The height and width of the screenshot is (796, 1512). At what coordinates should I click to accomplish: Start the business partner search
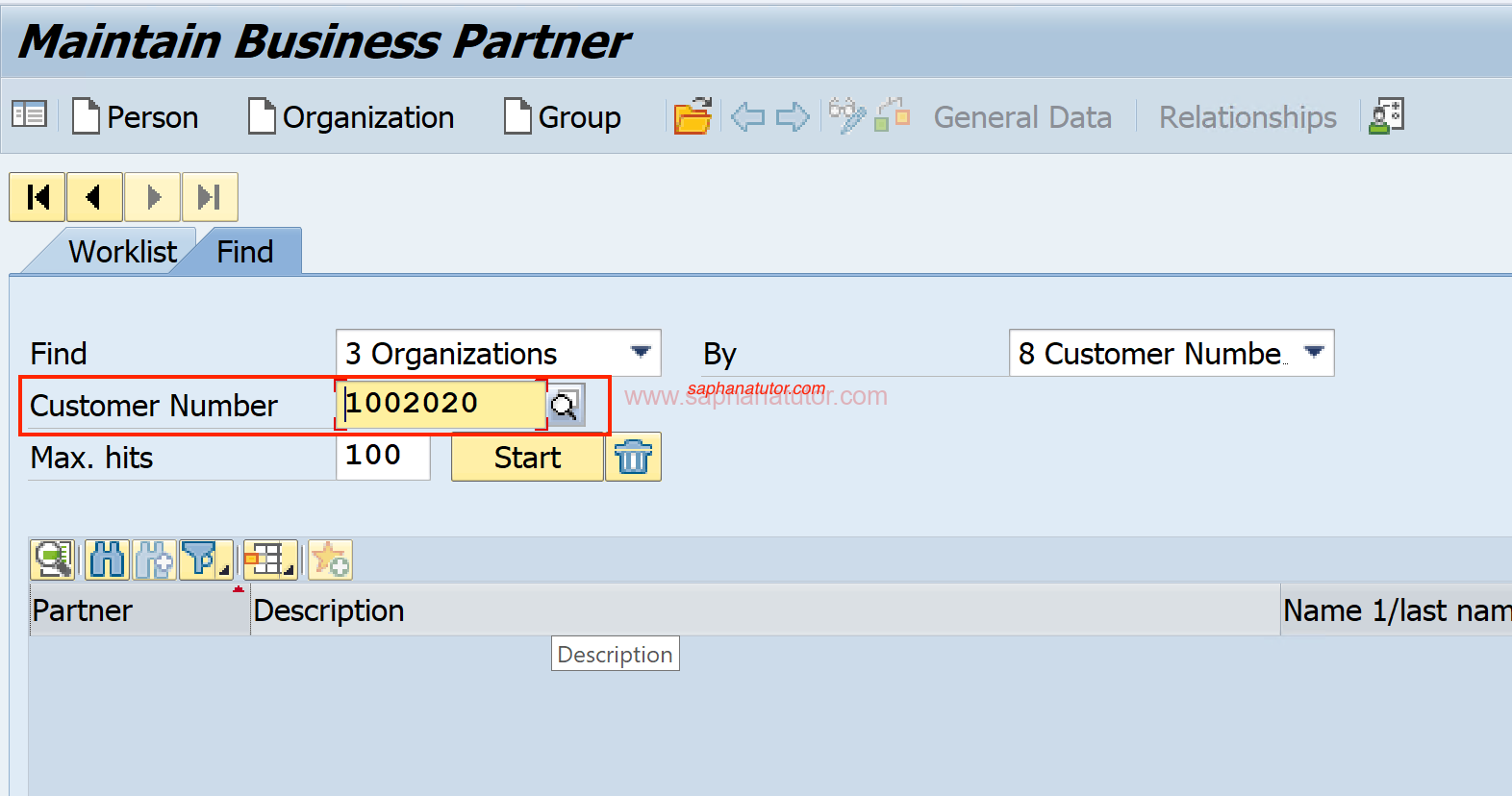[527, 458]
